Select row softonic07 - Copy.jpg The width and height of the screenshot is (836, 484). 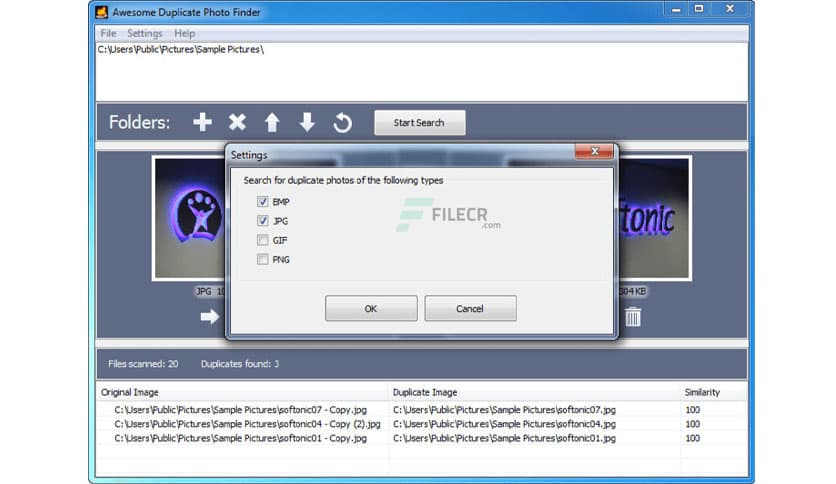[240, 410]
